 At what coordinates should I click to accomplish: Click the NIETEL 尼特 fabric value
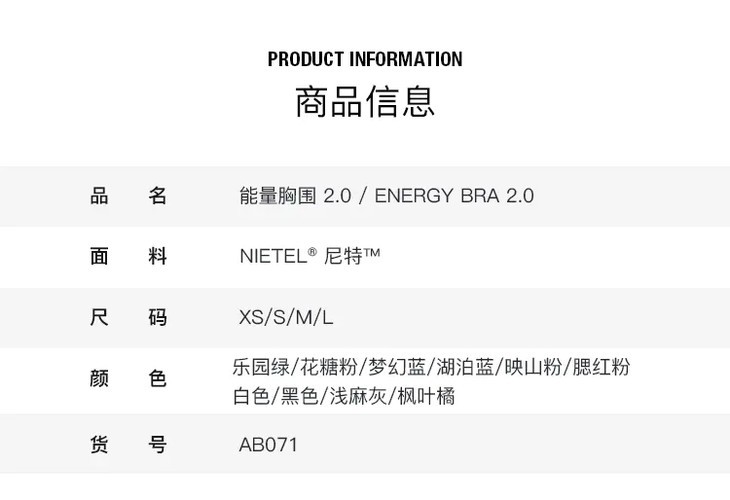pyautogui.click(x=310, y=256)
